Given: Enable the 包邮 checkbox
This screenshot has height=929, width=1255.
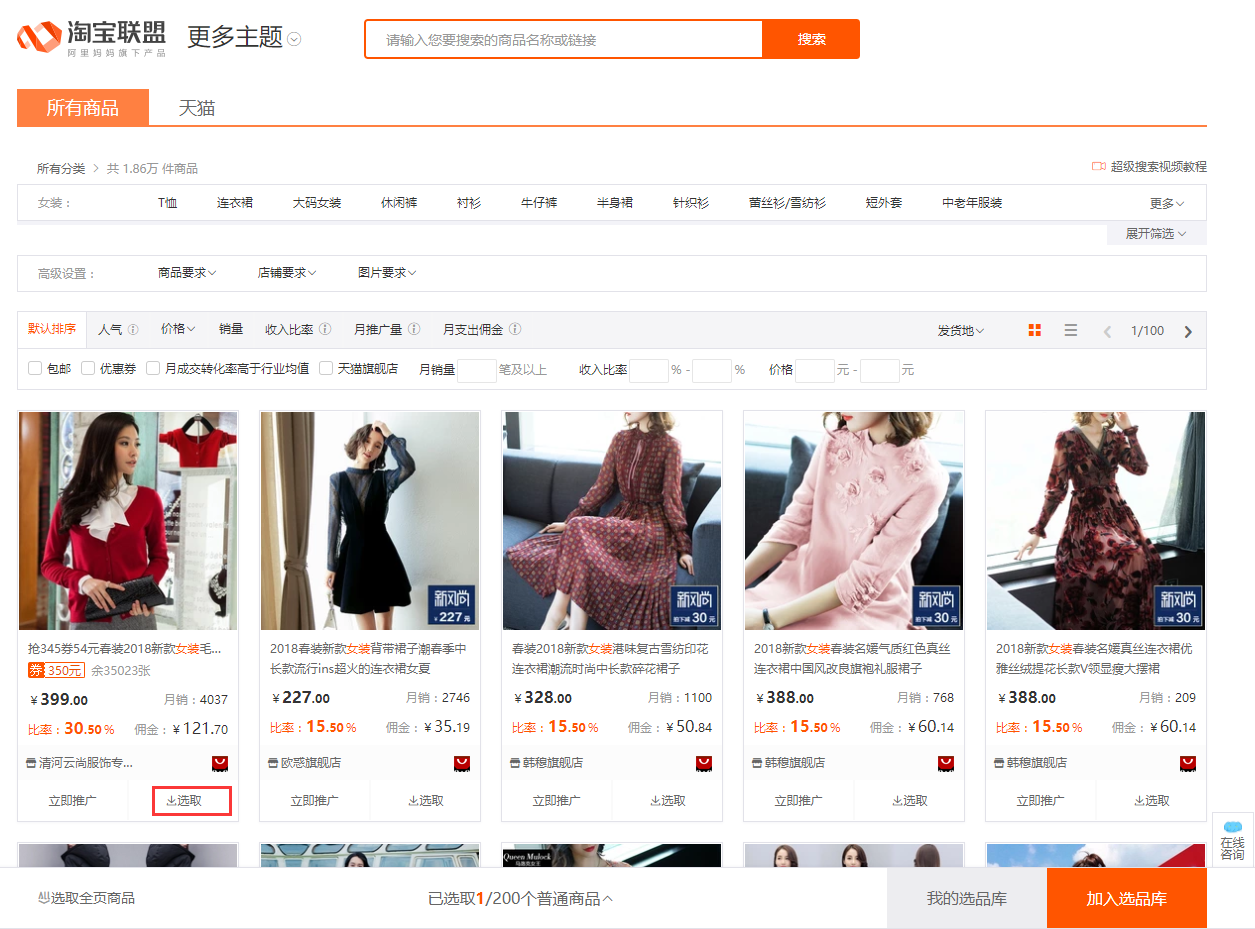Looking at the screenshot, I should pyautogui.click(x=35, y=368).
